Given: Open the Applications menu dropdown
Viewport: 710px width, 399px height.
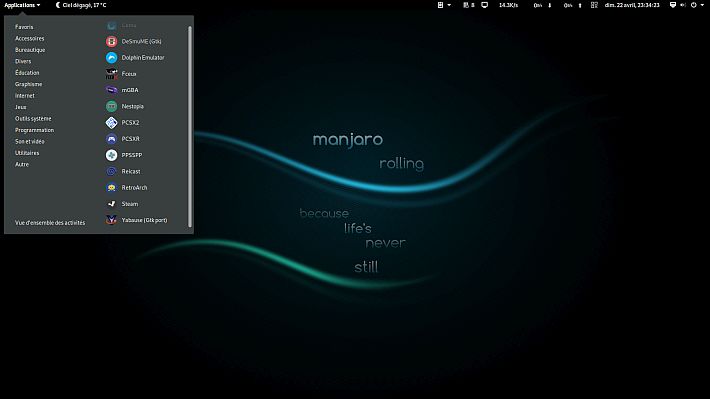Looking at the screenshot, I should coord(22,5).
